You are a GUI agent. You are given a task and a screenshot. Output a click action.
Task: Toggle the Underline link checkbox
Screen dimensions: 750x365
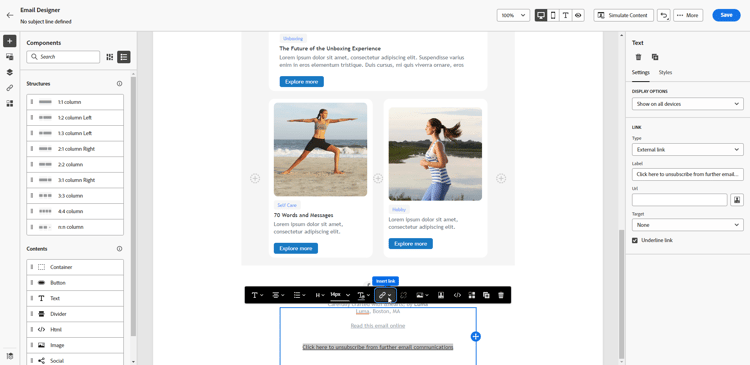pos(635,240)
